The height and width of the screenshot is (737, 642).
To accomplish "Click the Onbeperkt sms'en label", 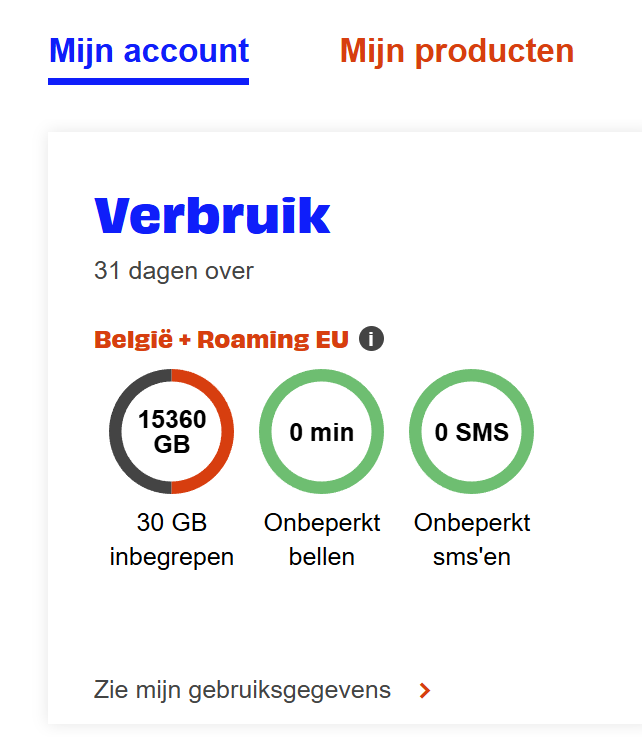I will click(472, 540).
